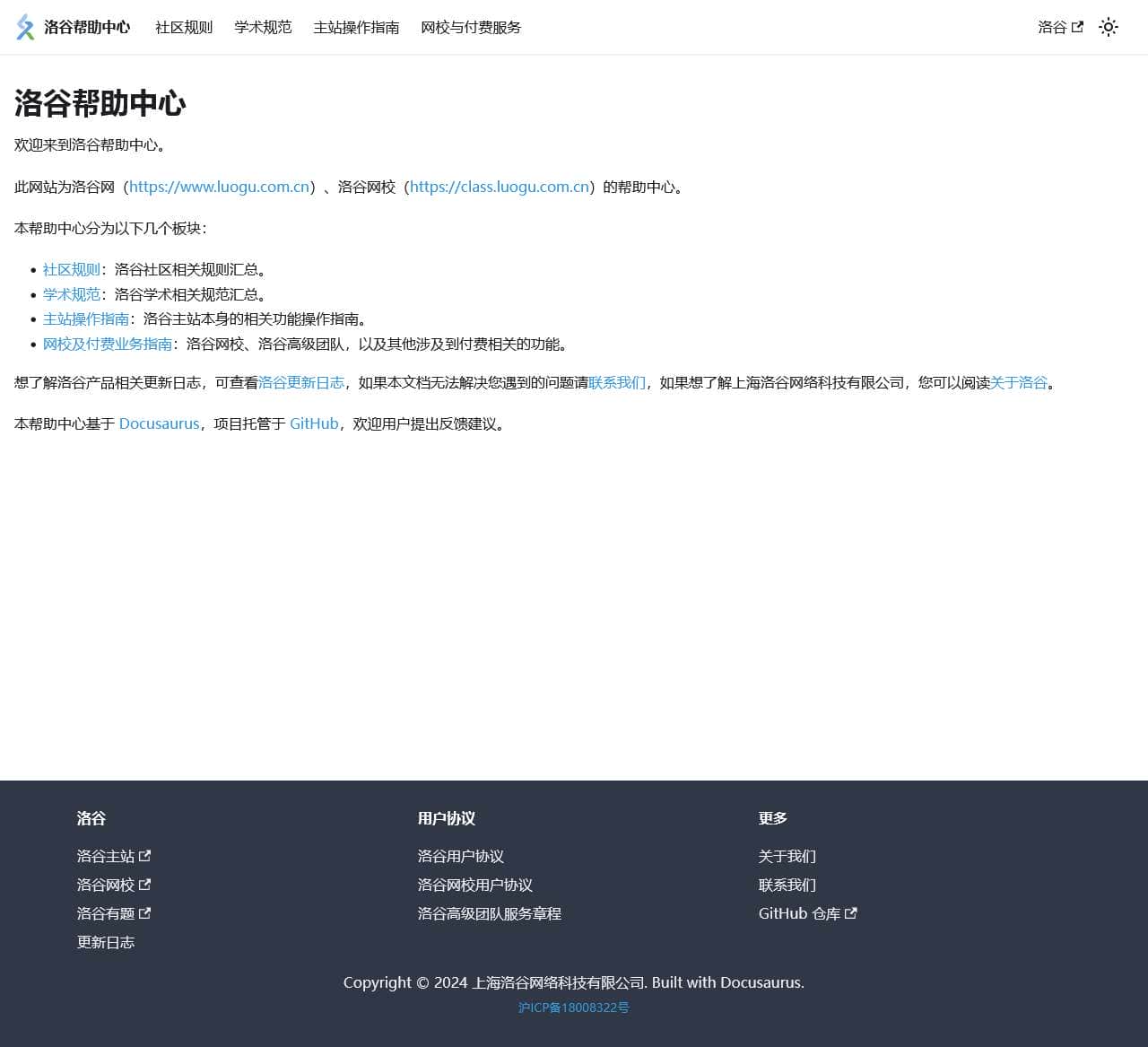1148x1047 pixels.
Task: Open 洛谷 via external link icon in navbar
Action: (x=1080, y=27)
